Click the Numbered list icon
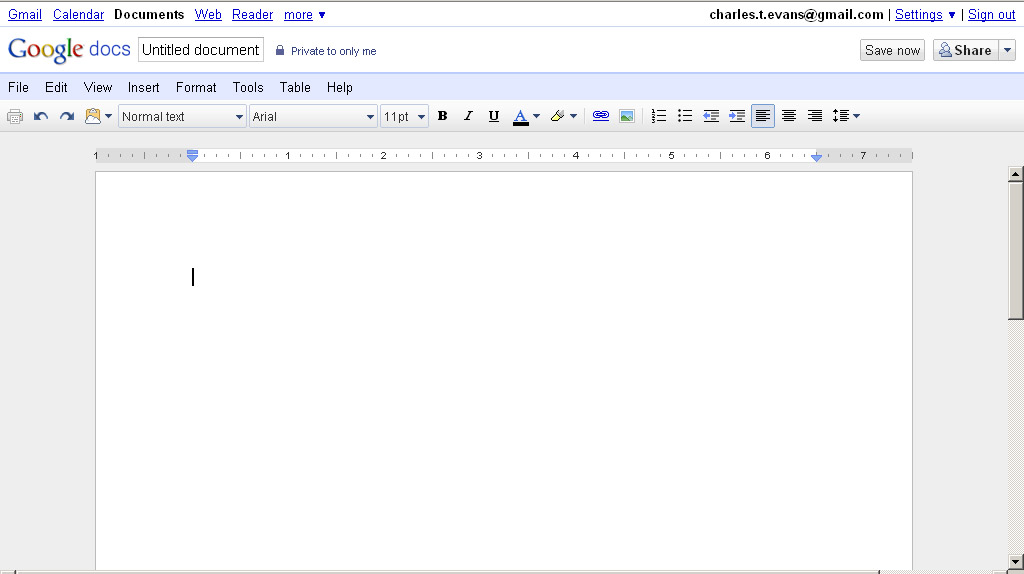Viewport: 1024px width, 574px height. pos(659,116)
